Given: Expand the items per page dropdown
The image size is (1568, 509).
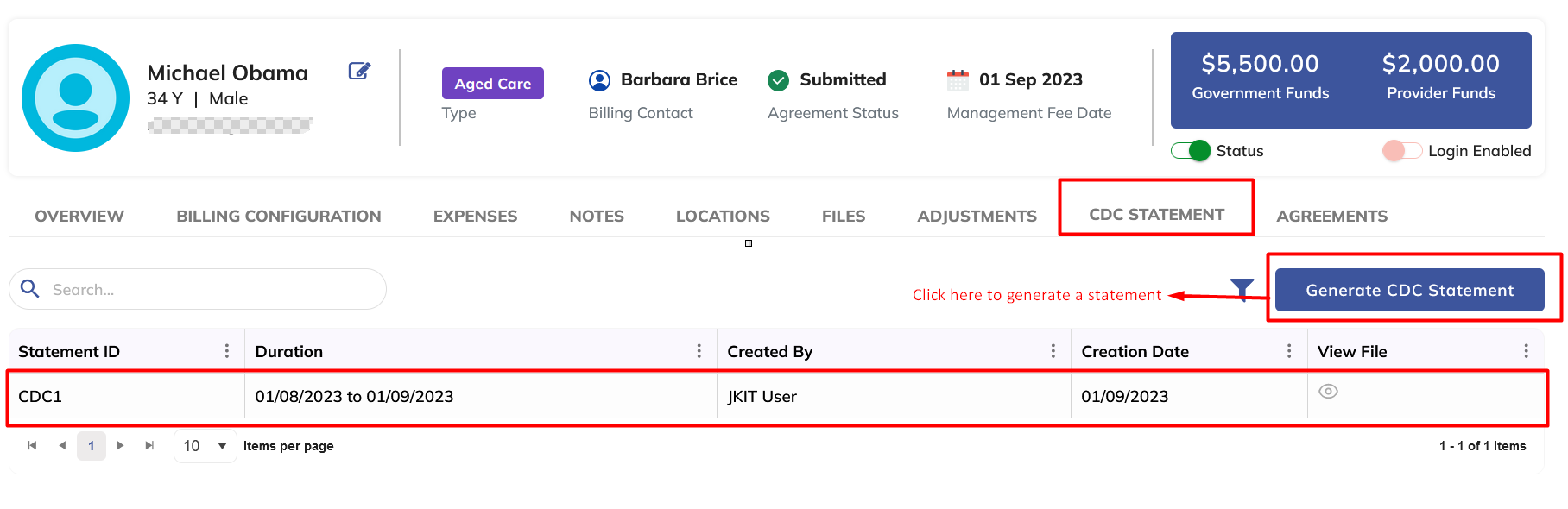Looking at the screenshot, I should click(x=222, y=446).
